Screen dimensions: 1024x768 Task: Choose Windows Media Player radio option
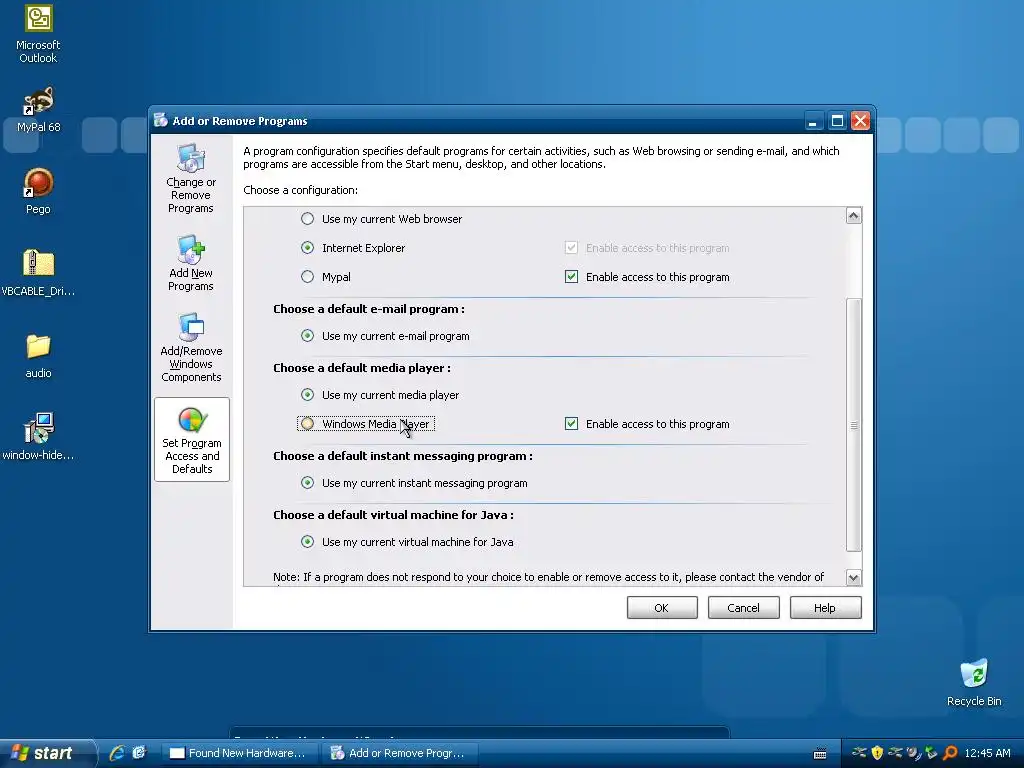[366, 424]
